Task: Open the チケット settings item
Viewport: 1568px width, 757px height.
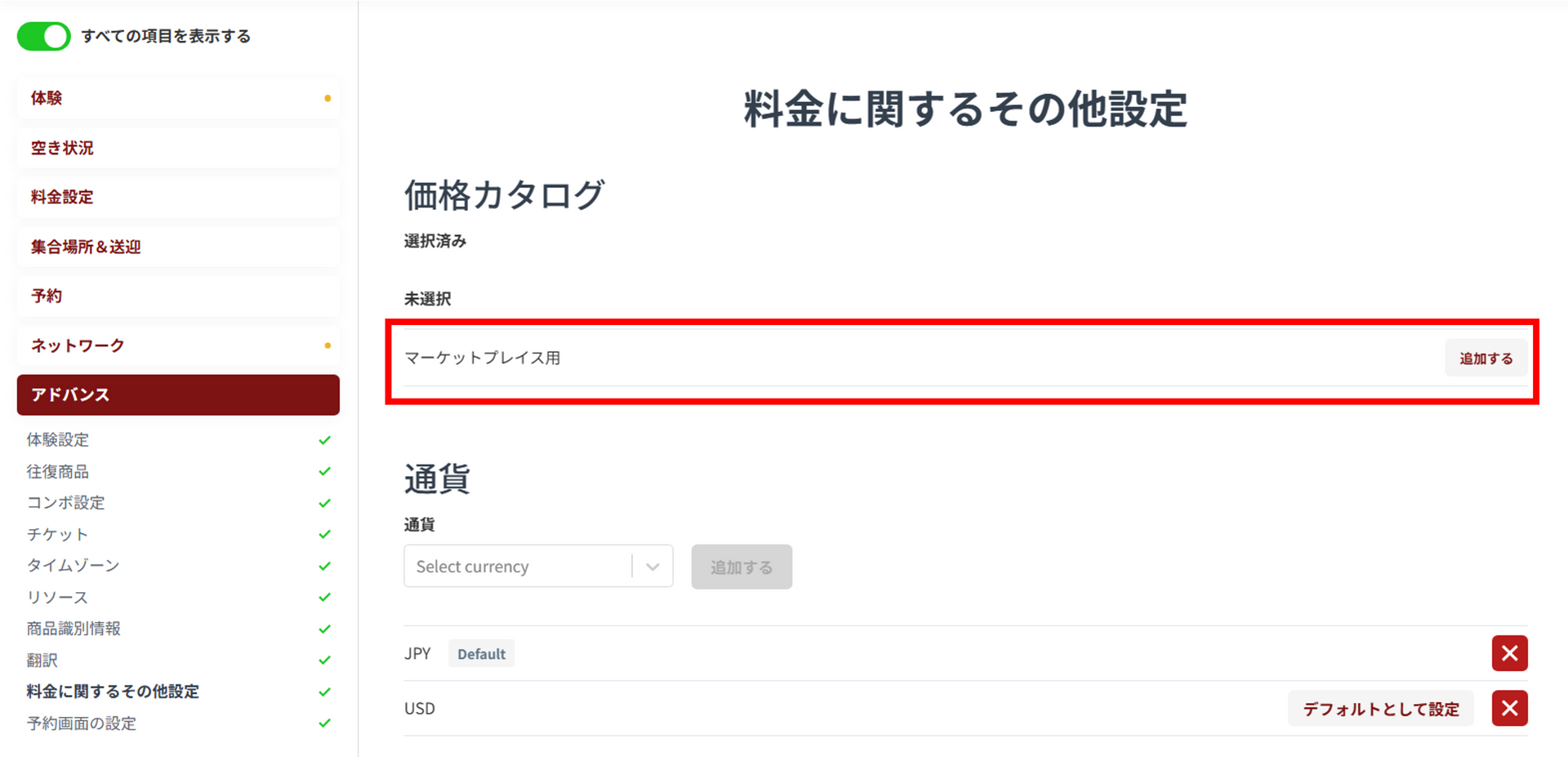Action: pyautogui.click(x=57, y=534)
